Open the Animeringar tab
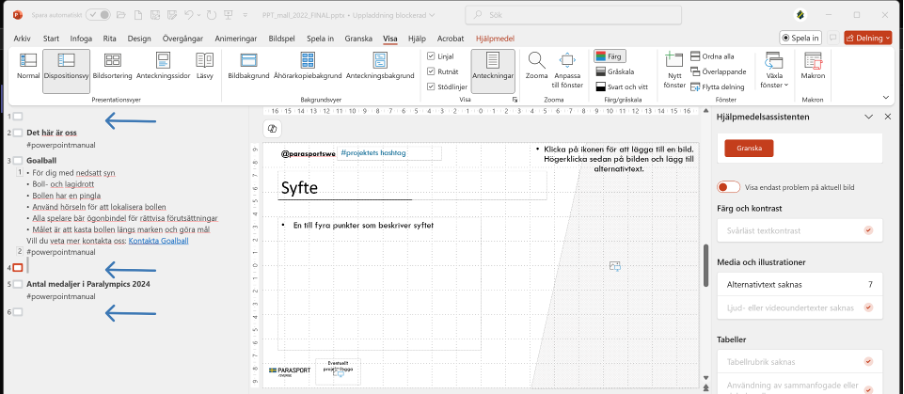Image resolution: width=904 pixels, height=394 pixels. click(x=236, y=39)
